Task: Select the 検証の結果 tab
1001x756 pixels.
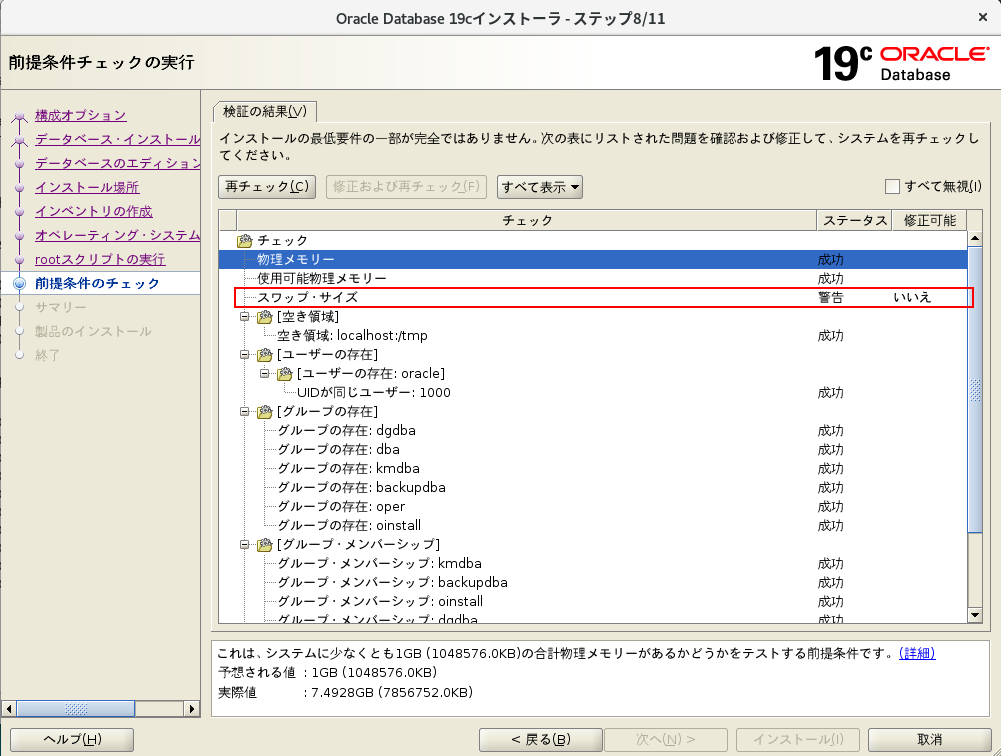Action: 265,110
